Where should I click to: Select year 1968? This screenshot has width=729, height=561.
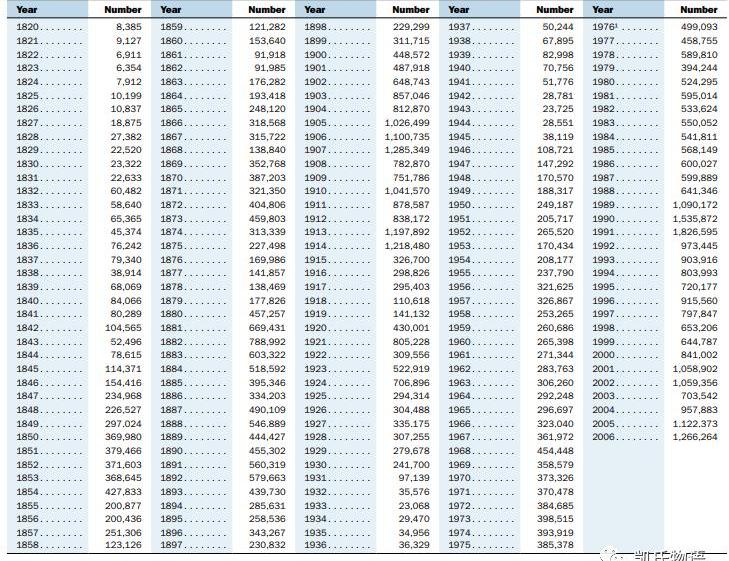click(460, 451)
